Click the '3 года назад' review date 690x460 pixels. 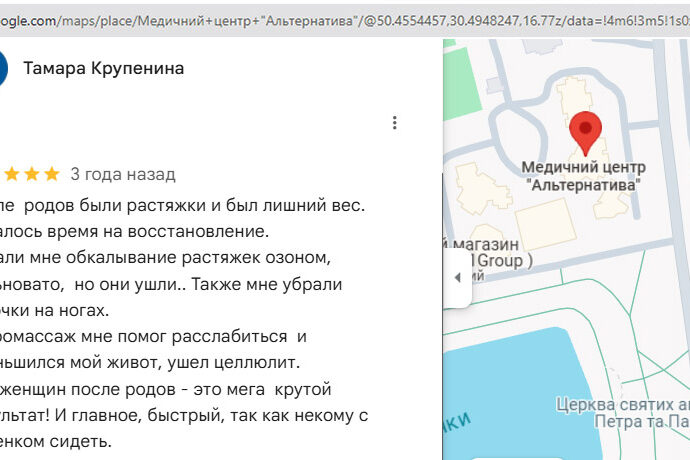pos(123,174)
